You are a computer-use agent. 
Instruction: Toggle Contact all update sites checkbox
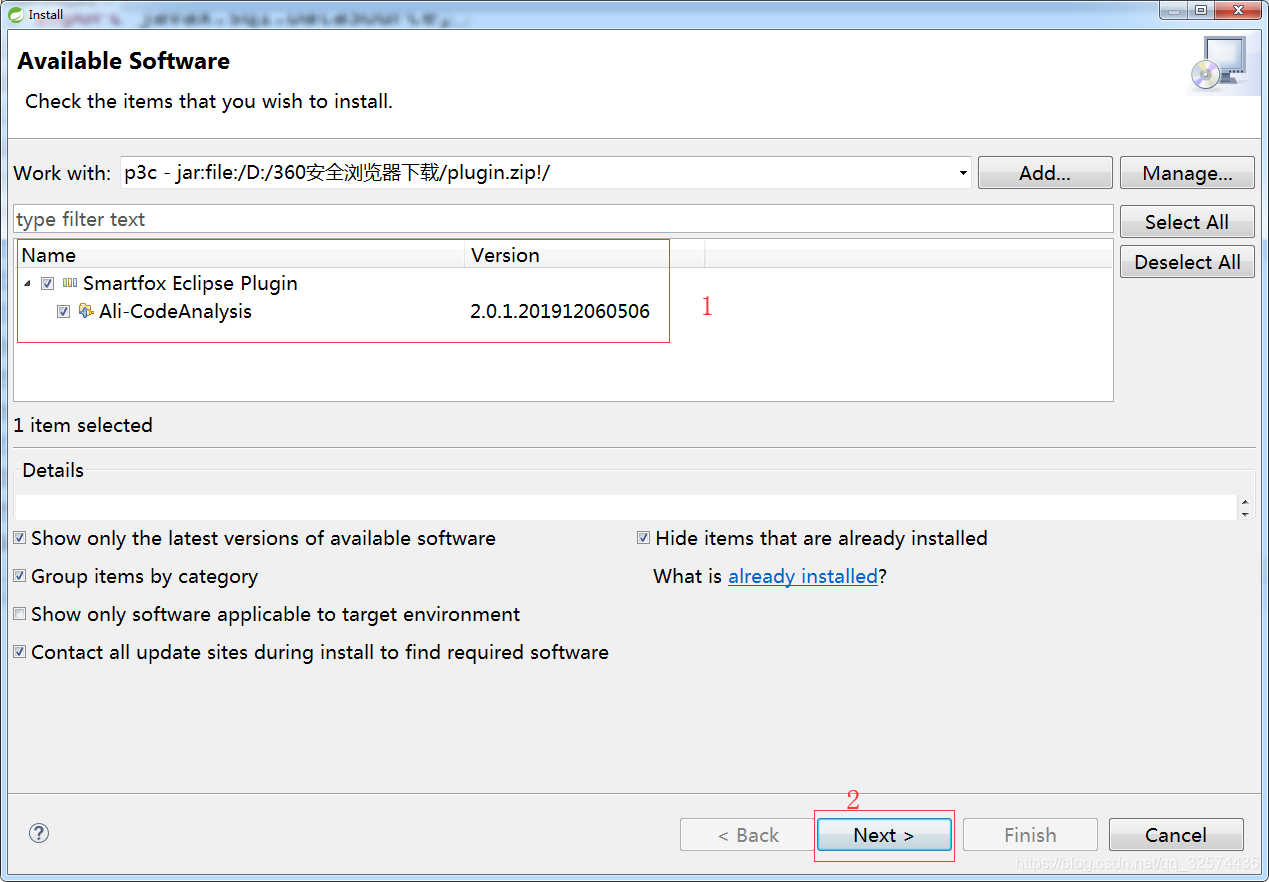[20, 652]
